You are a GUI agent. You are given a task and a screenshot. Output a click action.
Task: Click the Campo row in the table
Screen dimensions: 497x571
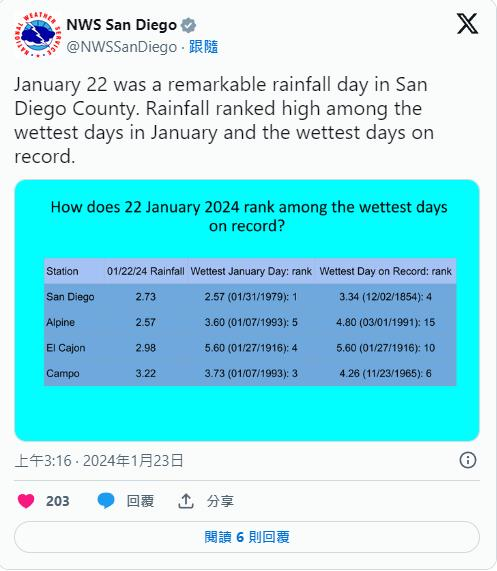pos(250,373)
